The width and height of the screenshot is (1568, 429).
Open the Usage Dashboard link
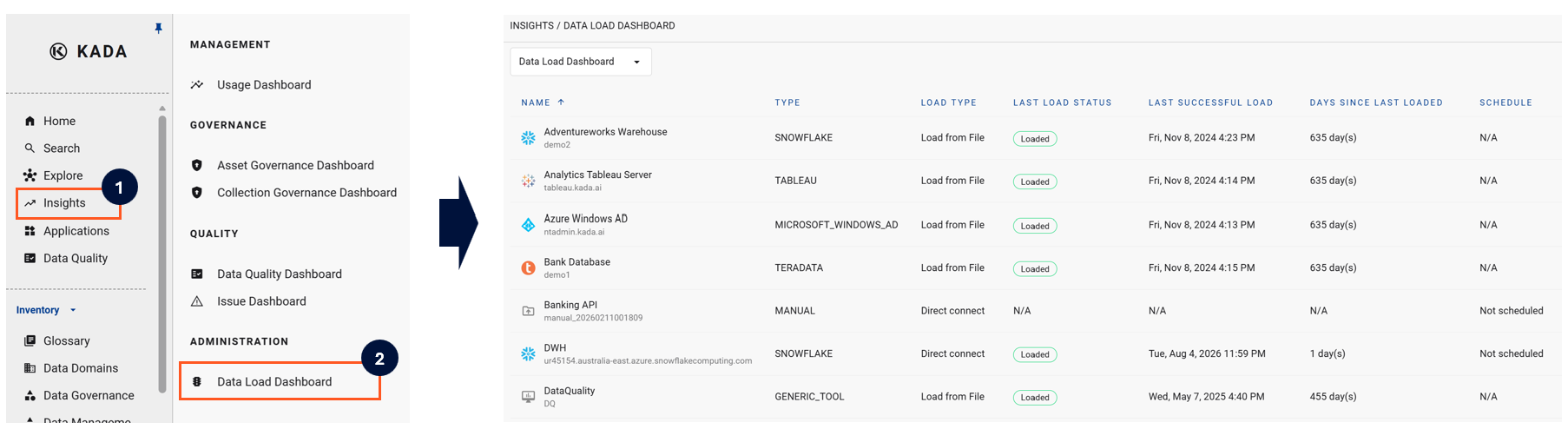point(264,85)
